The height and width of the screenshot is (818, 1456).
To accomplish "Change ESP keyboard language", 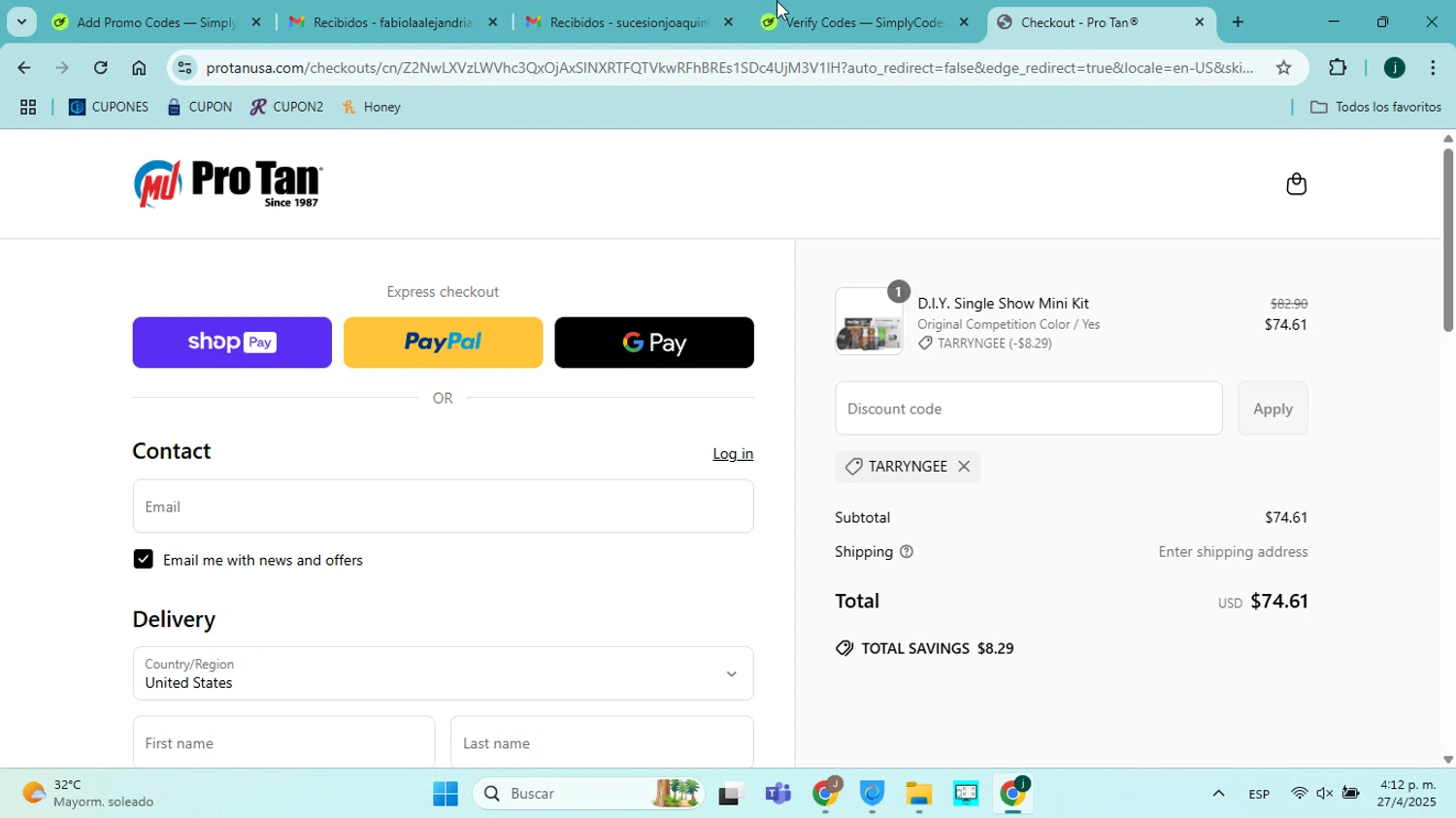I will (x=1259, y=794).
